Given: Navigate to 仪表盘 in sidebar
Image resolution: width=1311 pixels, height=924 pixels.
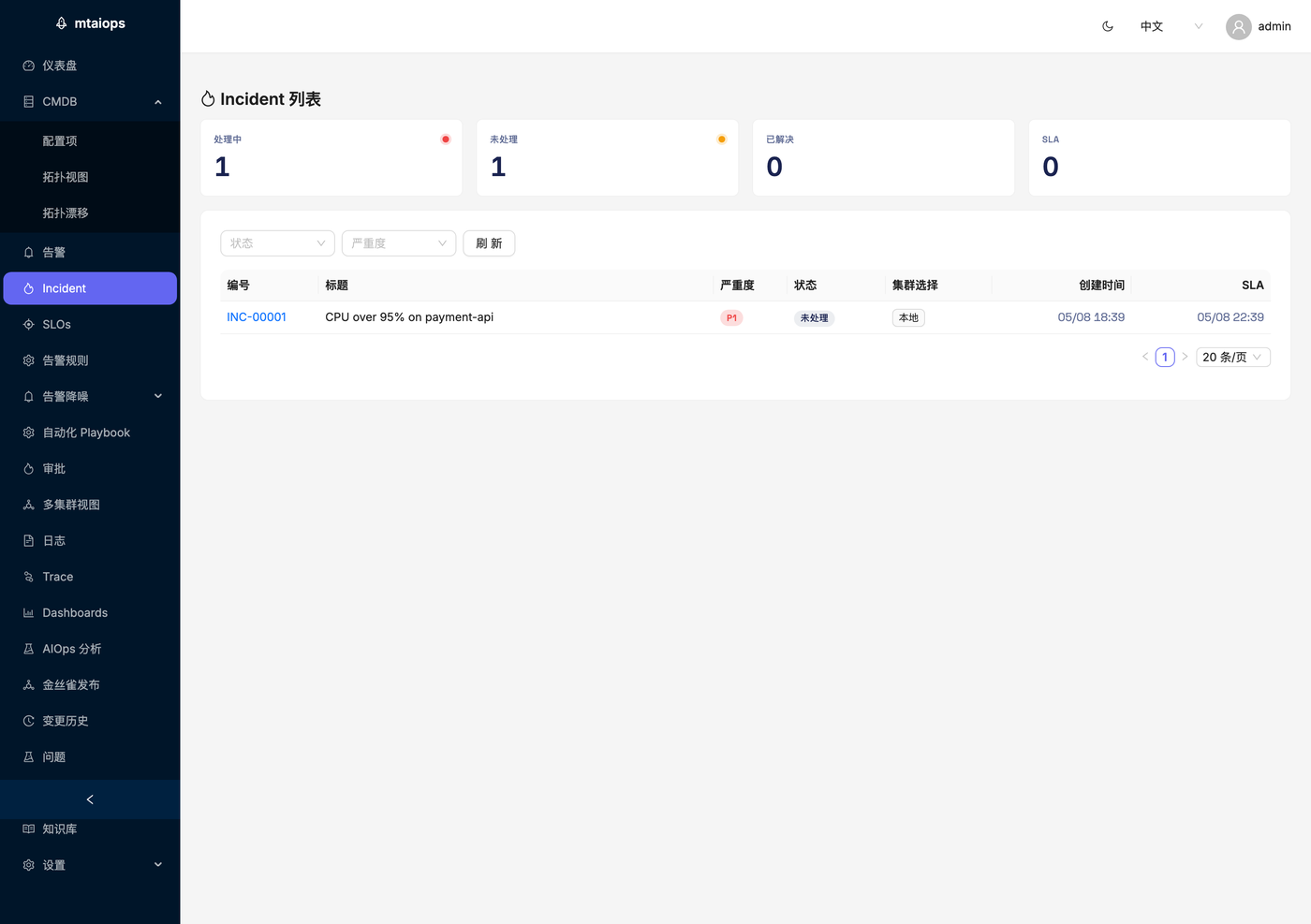Looking at the screenshot, I should (x=90, y=66).
